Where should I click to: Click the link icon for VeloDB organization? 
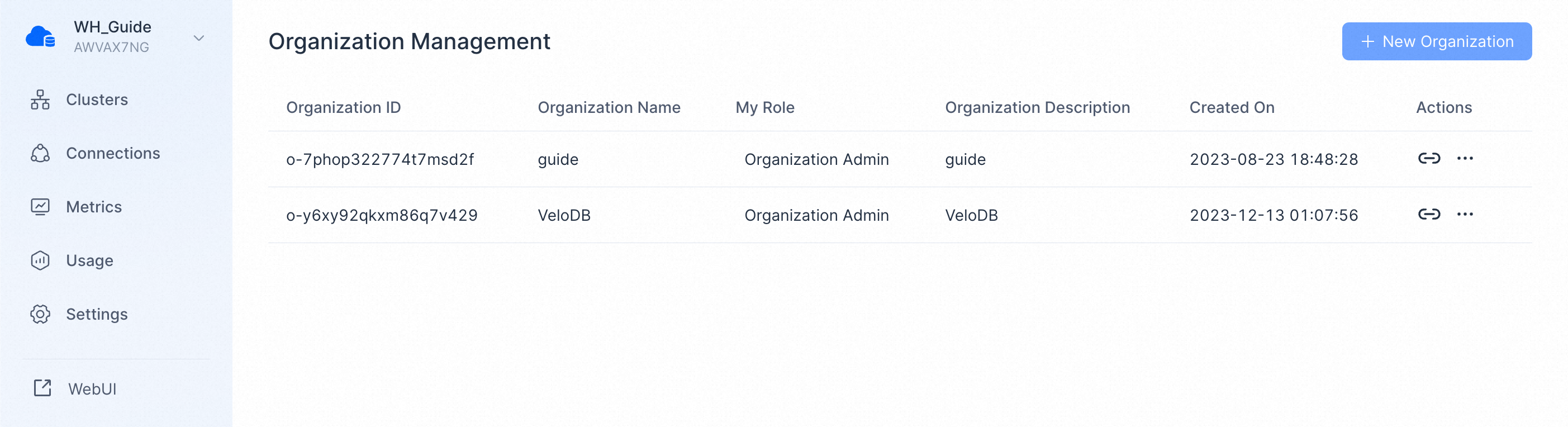point(1429,215)
